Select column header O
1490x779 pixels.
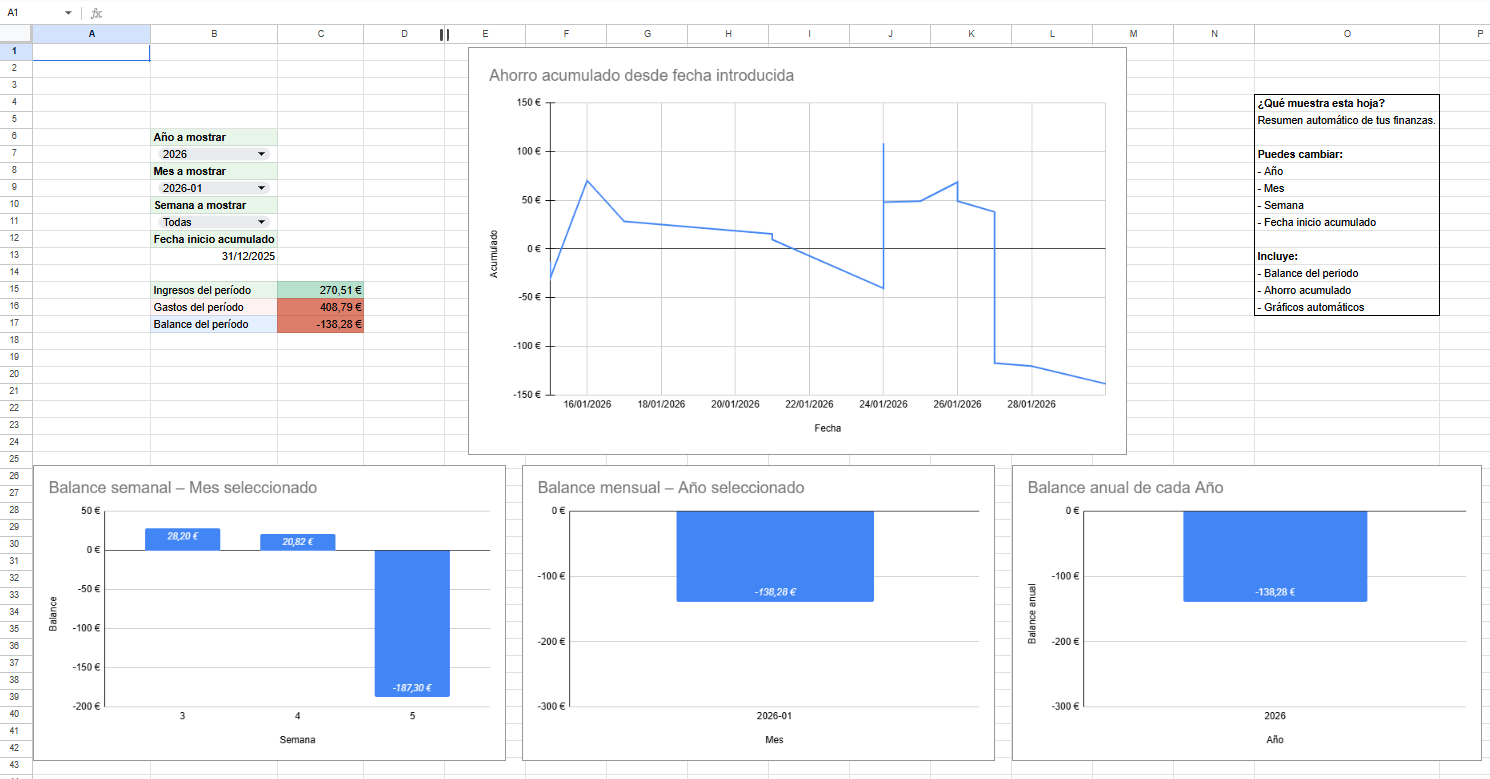pos(1347,33)
